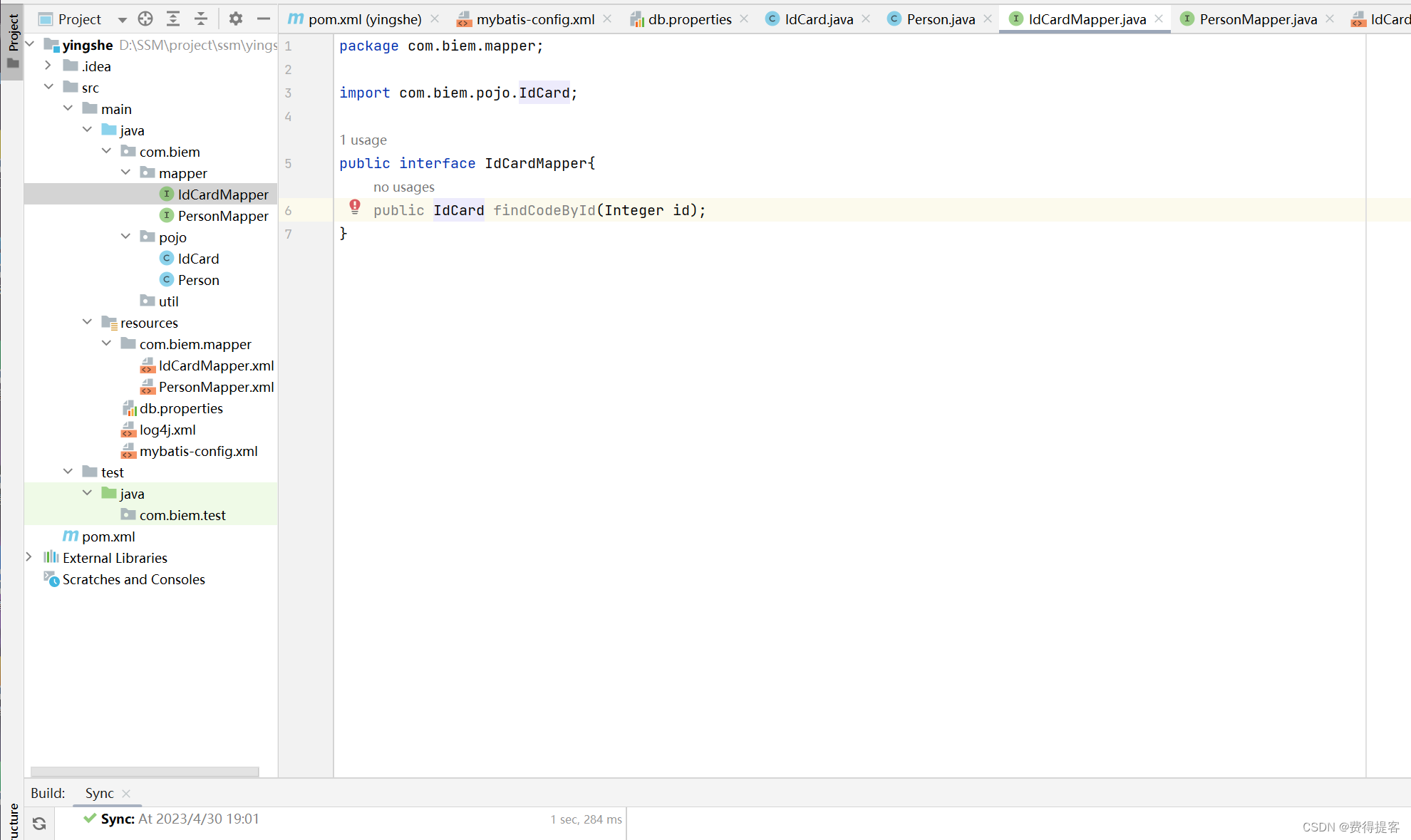Viewport: 1411px width, 840px height.
Task: Expand External Libraries node
Action: (29, 557)
